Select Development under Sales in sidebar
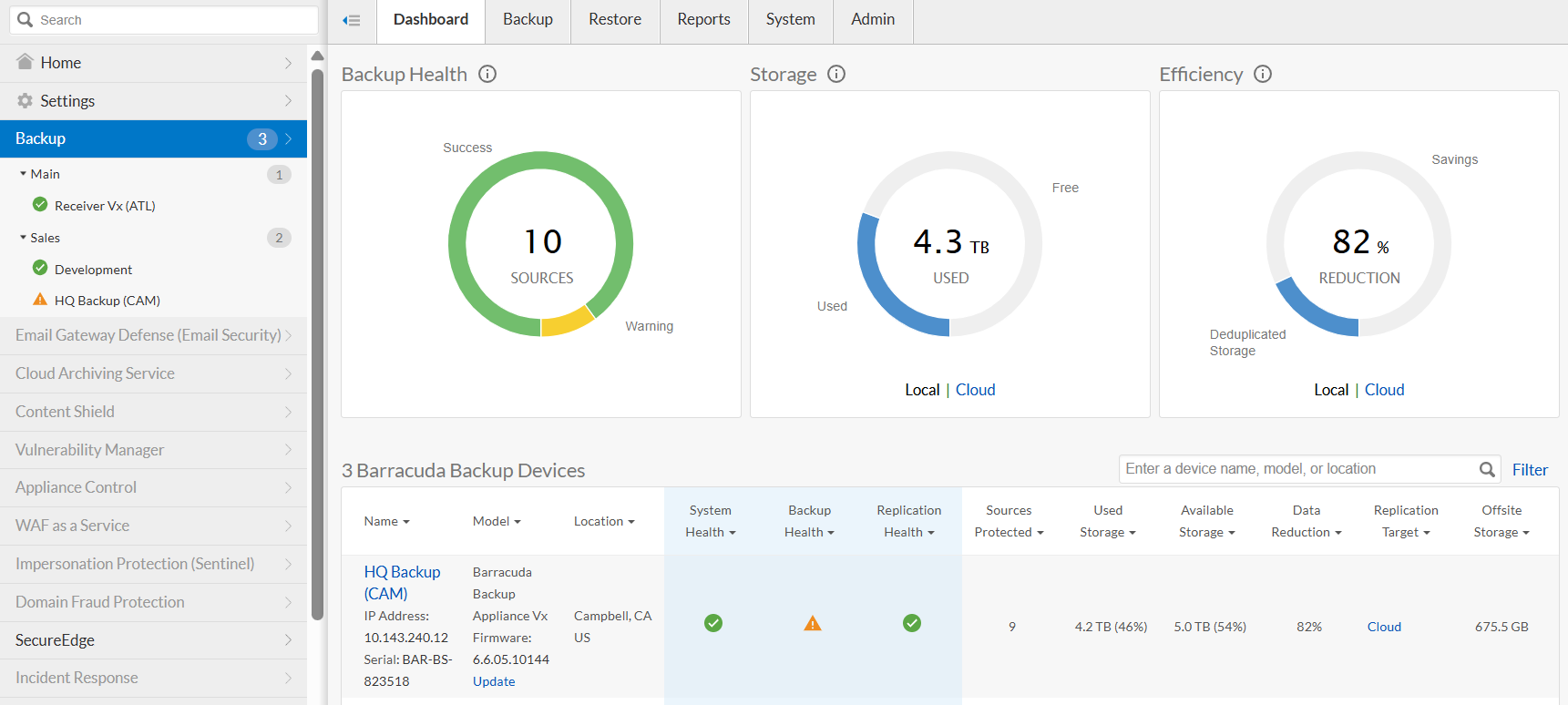Viewport: 1568px width, 705px height. tap(93, 270)
